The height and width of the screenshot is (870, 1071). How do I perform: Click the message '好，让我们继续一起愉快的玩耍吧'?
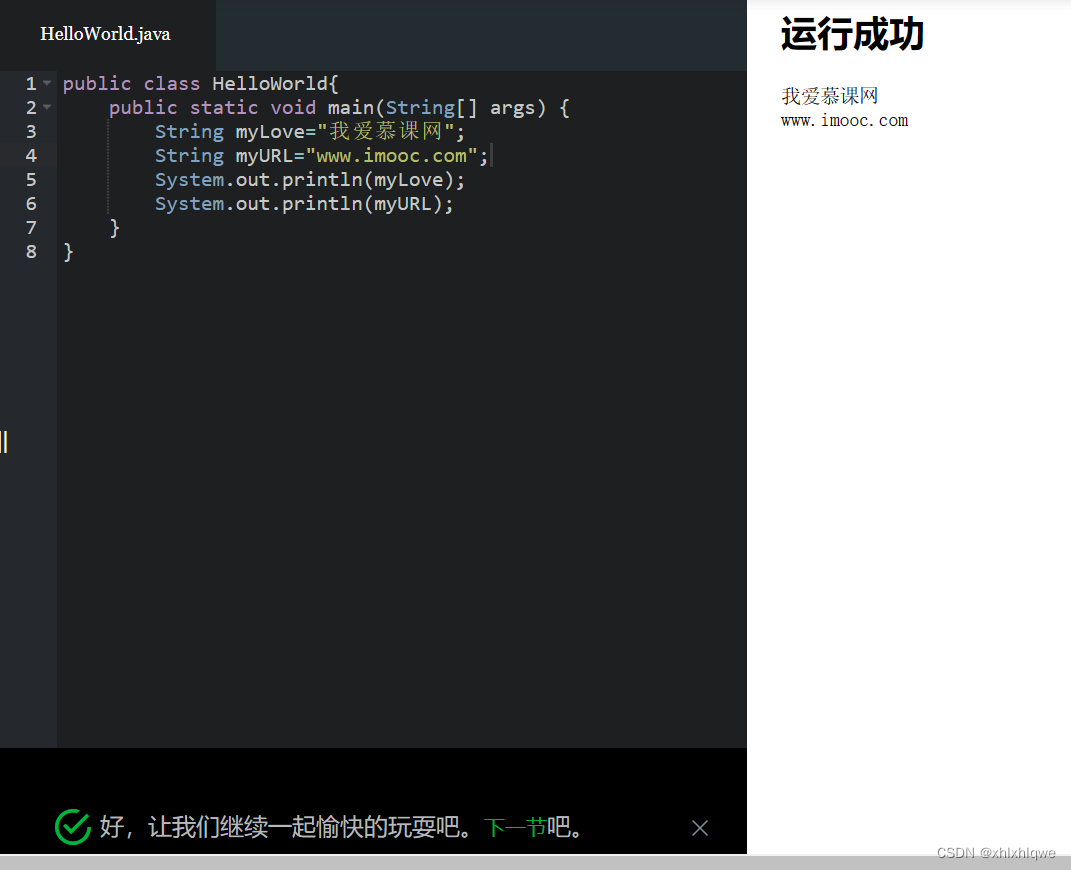(x=285, y=827)
